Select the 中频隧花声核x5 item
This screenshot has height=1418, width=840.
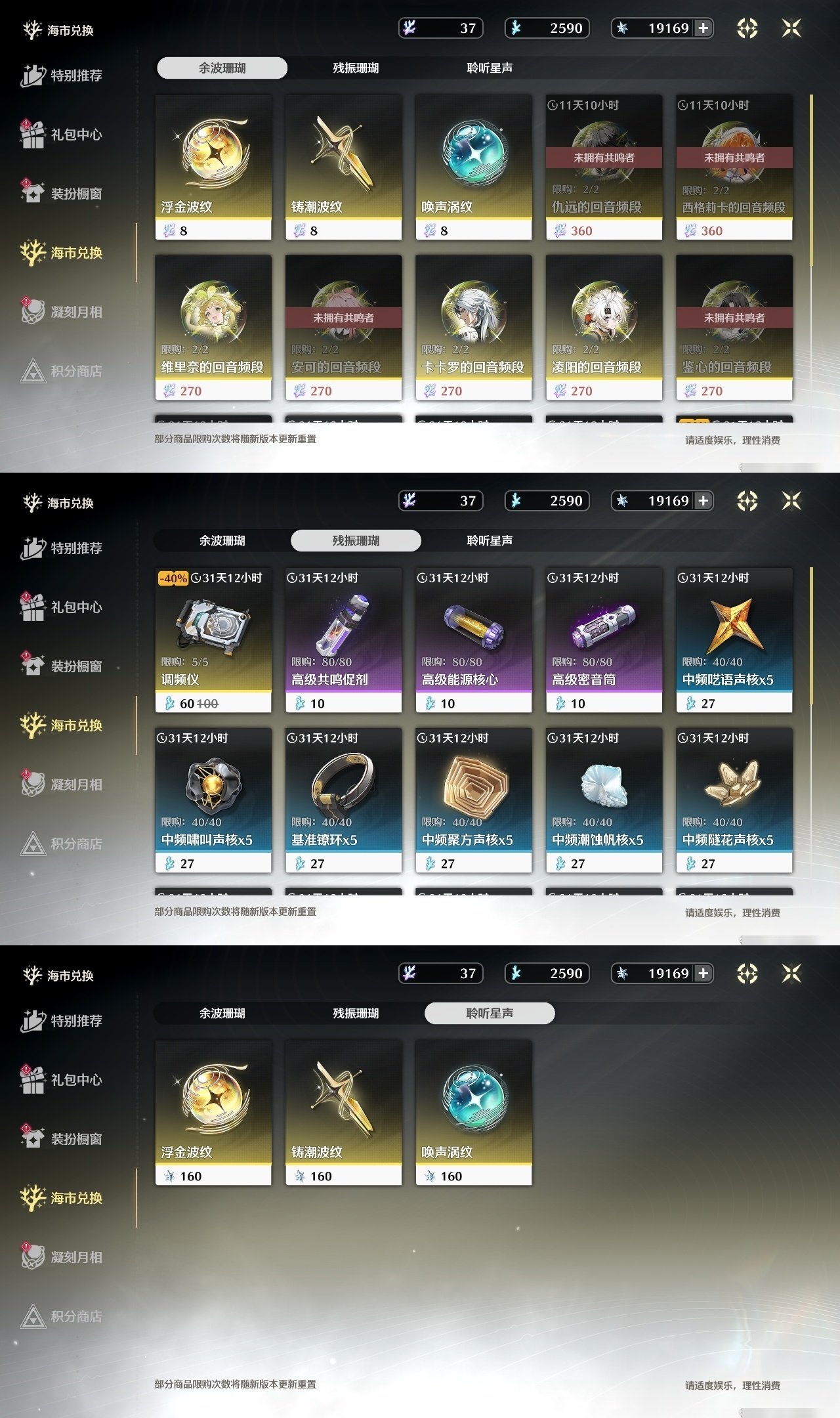[734, 800]
